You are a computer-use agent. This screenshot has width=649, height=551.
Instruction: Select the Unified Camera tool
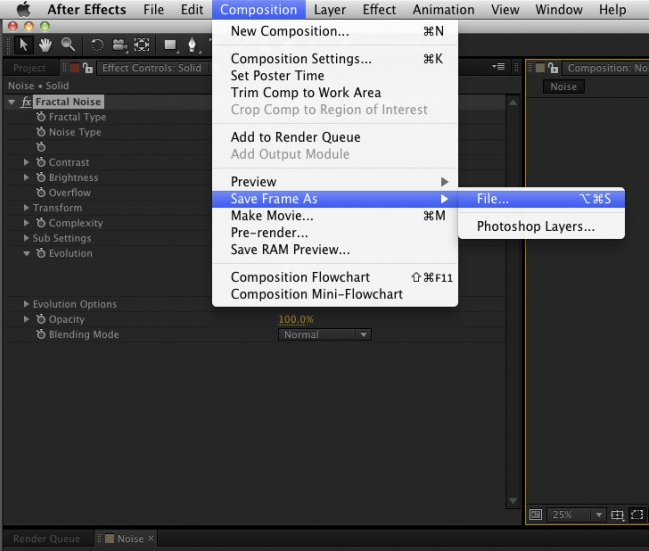tap(119, 45)
